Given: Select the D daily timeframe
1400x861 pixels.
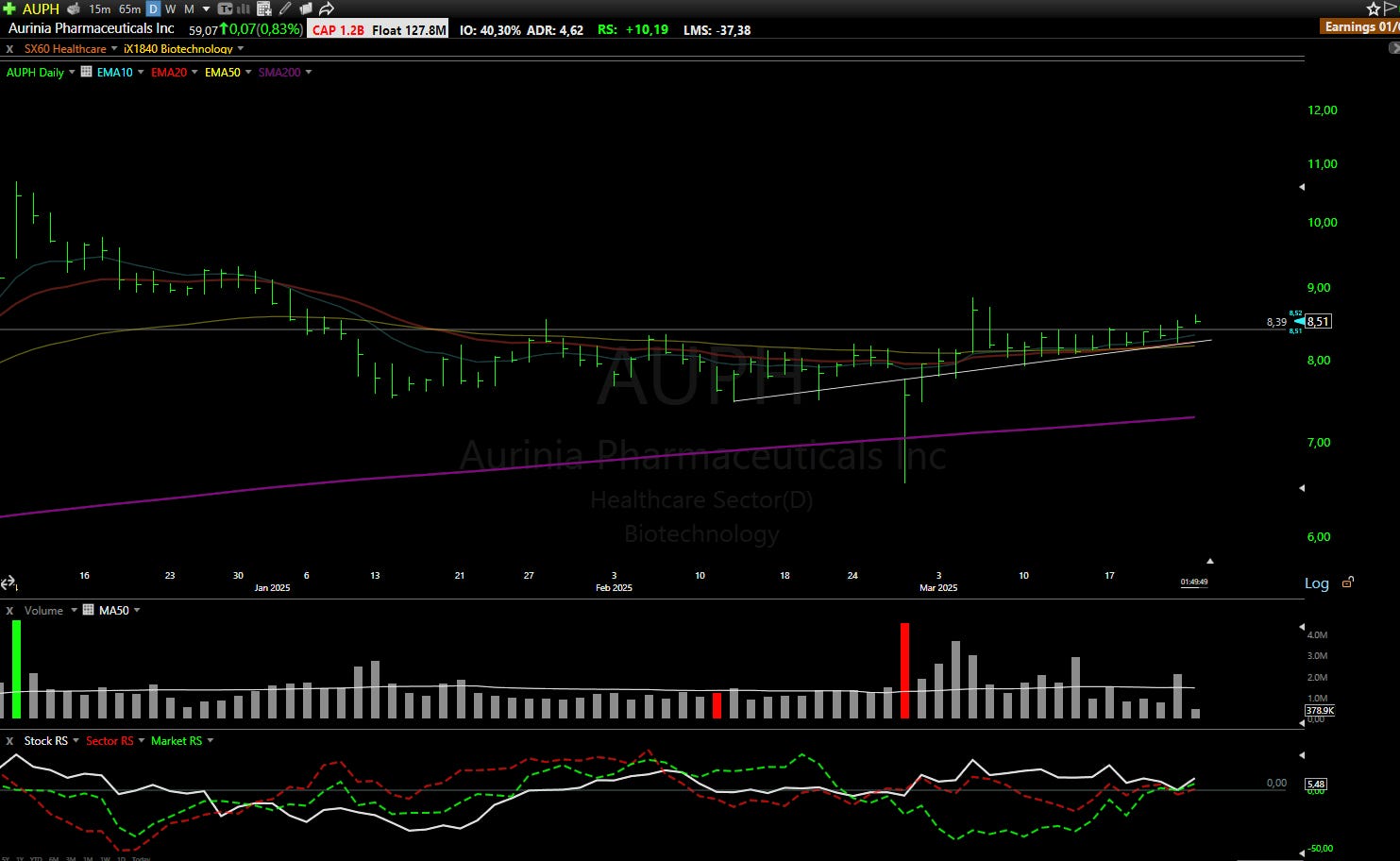Looking at the screenshot, I should [x=153, y=8].
